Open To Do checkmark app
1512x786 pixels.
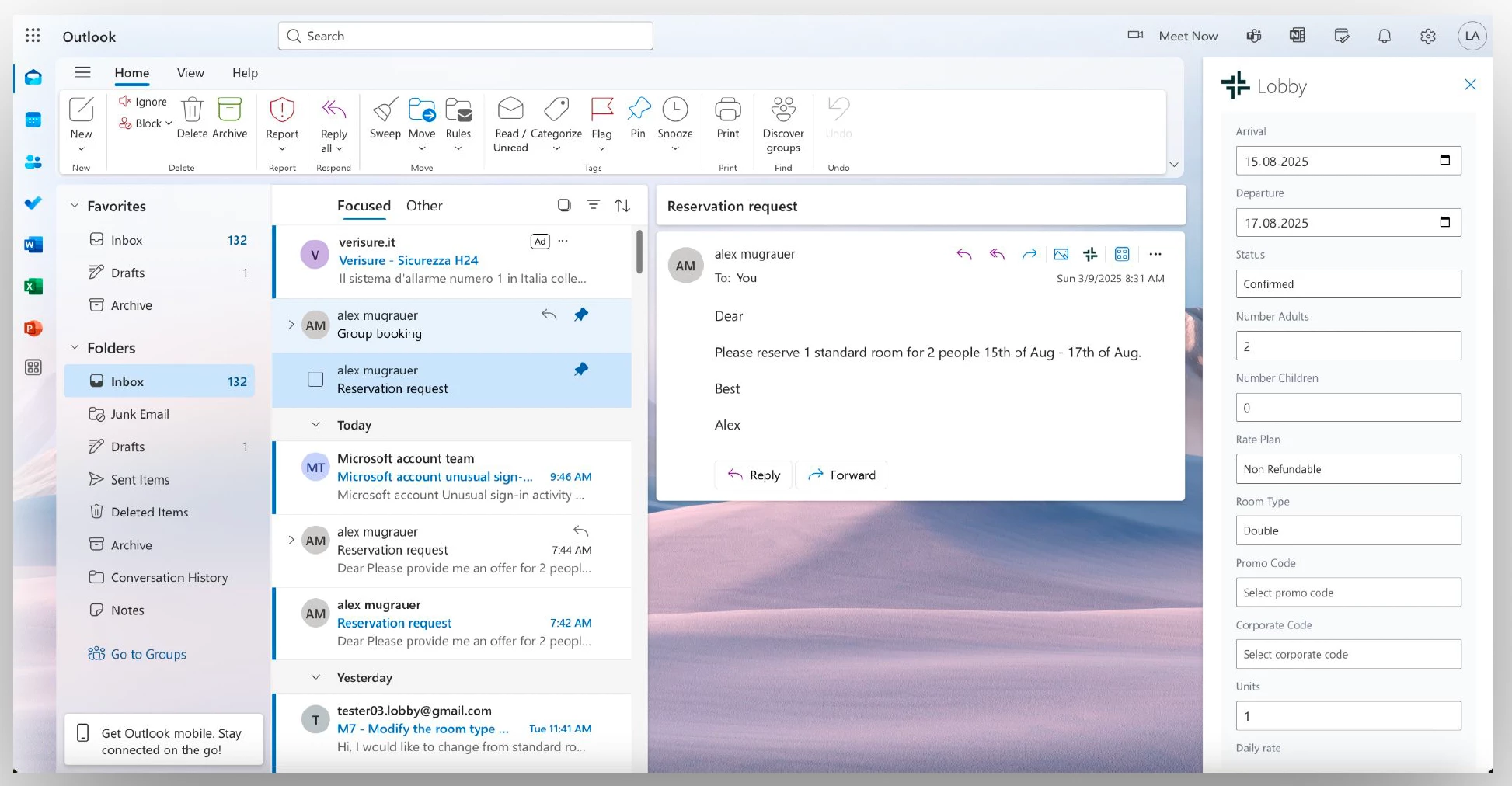click(33, 203)
